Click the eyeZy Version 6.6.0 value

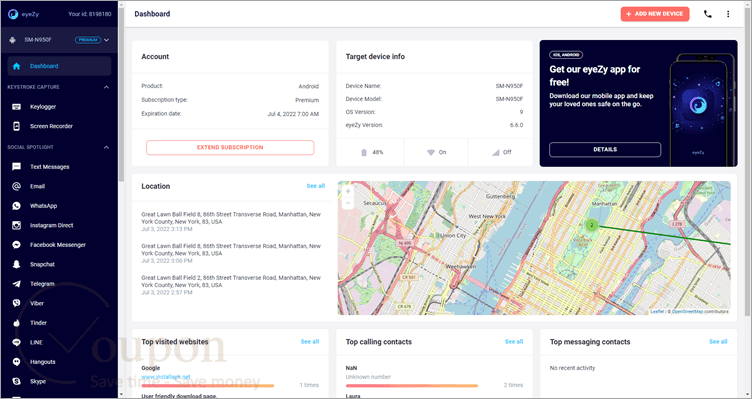516,125
